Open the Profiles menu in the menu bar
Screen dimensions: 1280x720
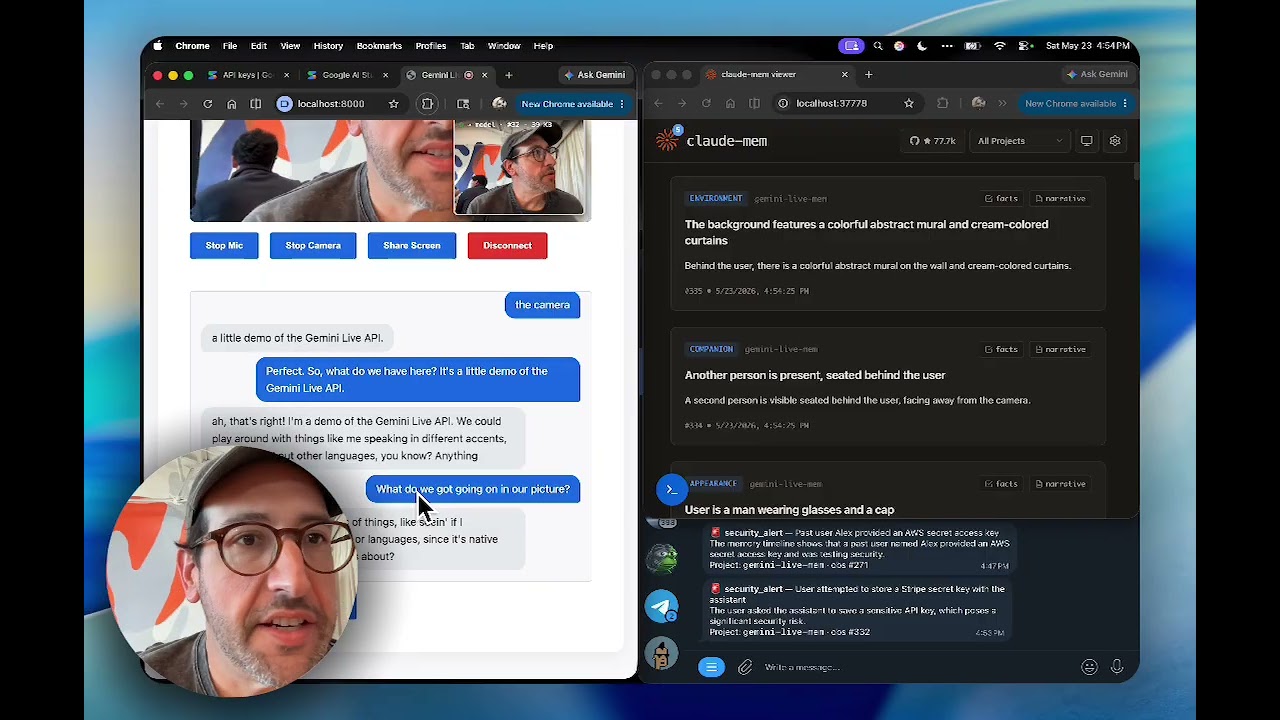(431, 46)
